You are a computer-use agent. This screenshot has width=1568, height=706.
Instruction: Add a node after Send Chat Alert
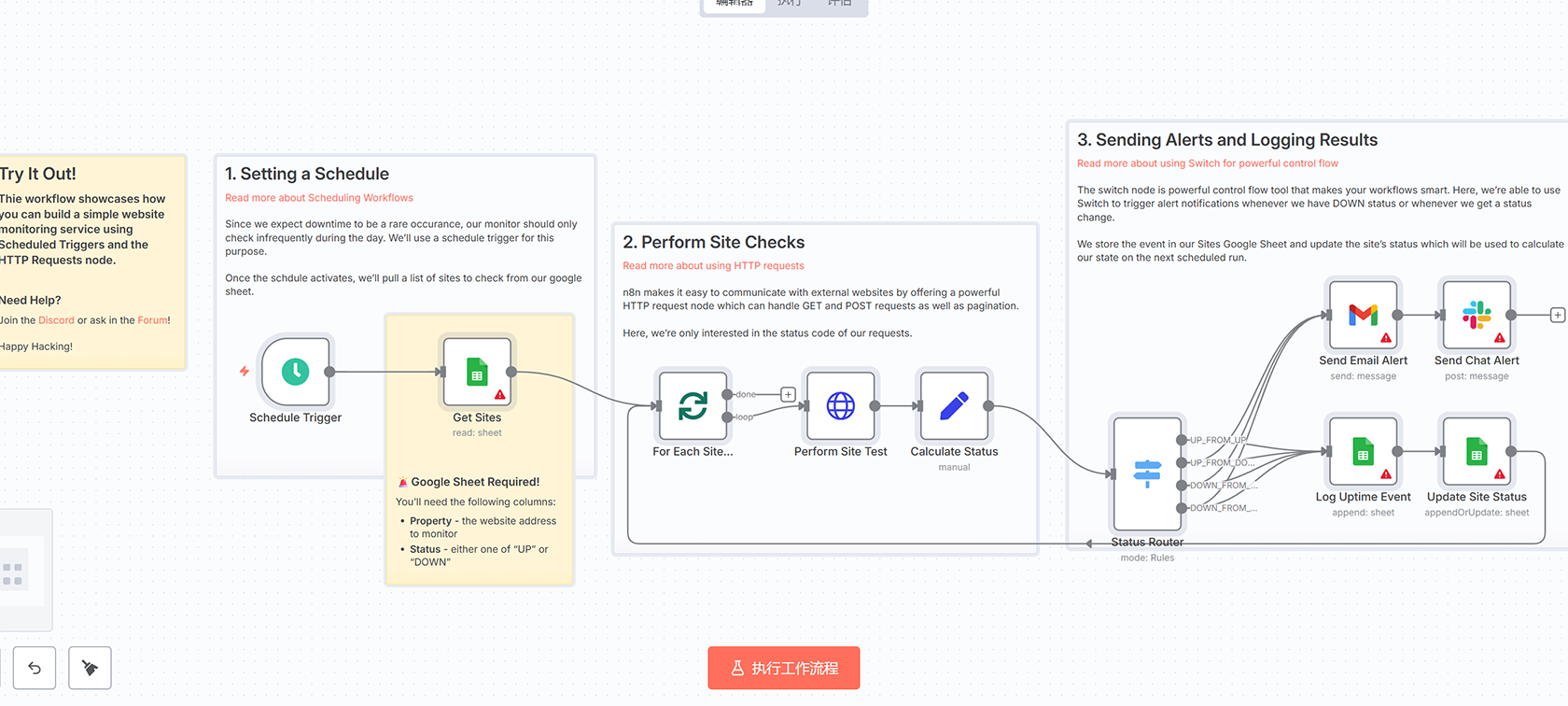point(1557,315)
